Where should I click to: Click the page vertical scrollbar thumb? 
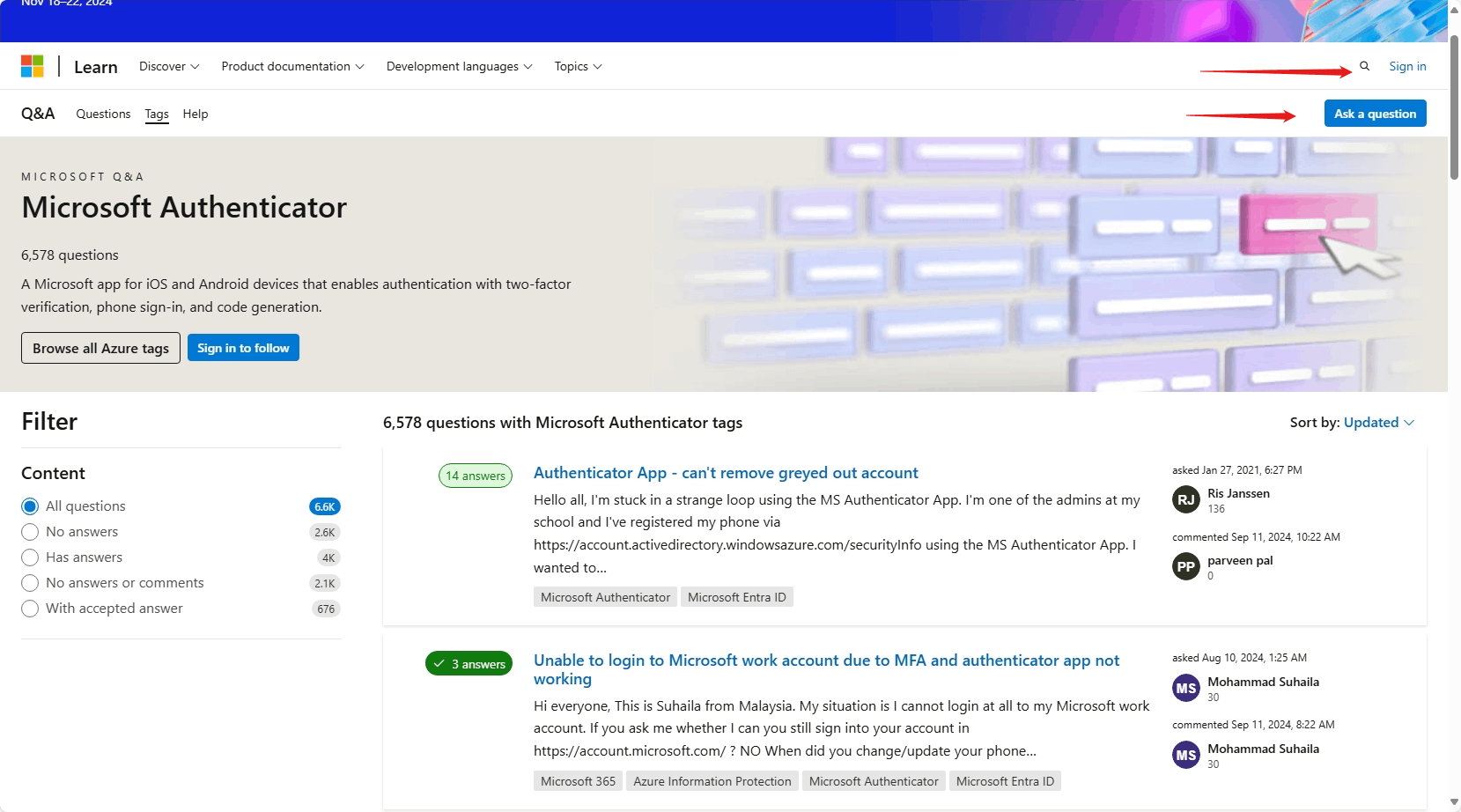pos(1454,107)
